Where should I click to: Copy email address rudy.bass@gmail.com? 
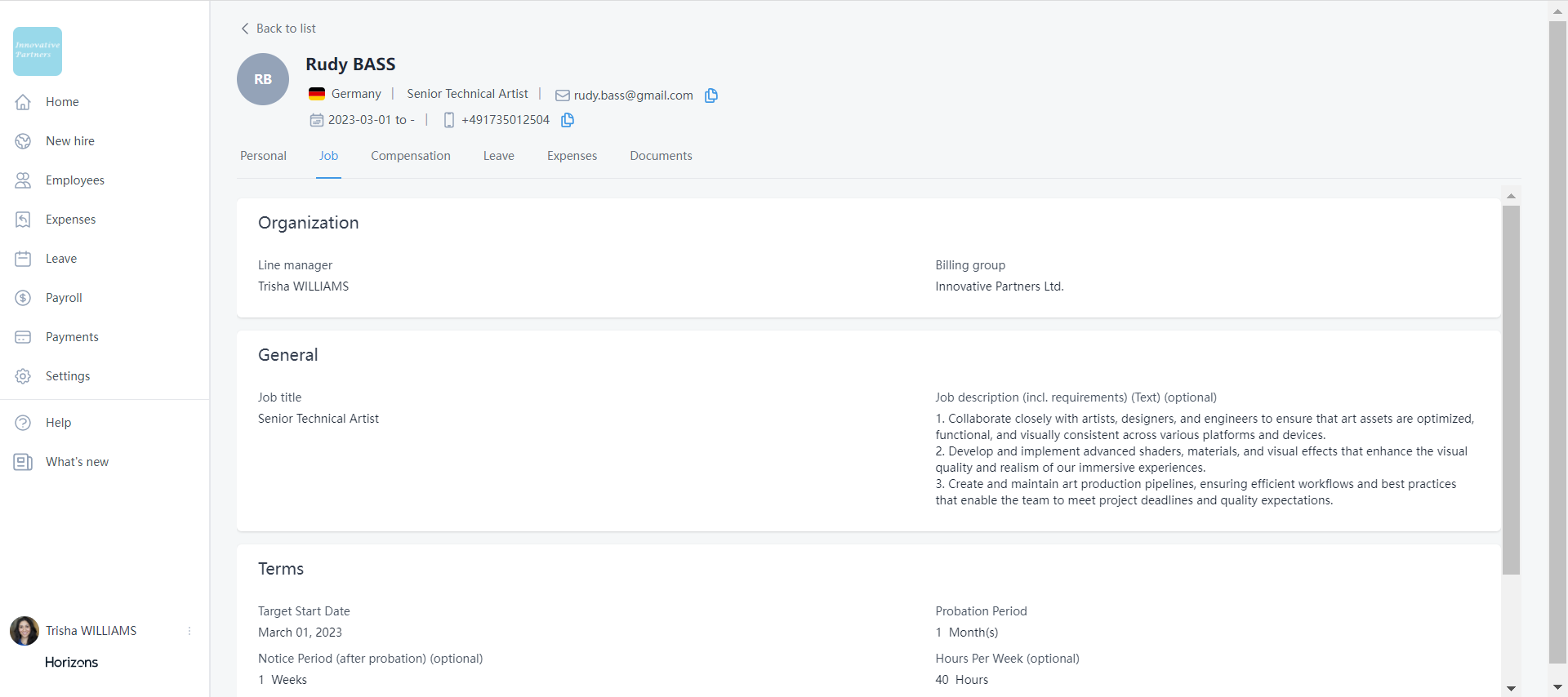pyautogui.click(x=711, y=95)
